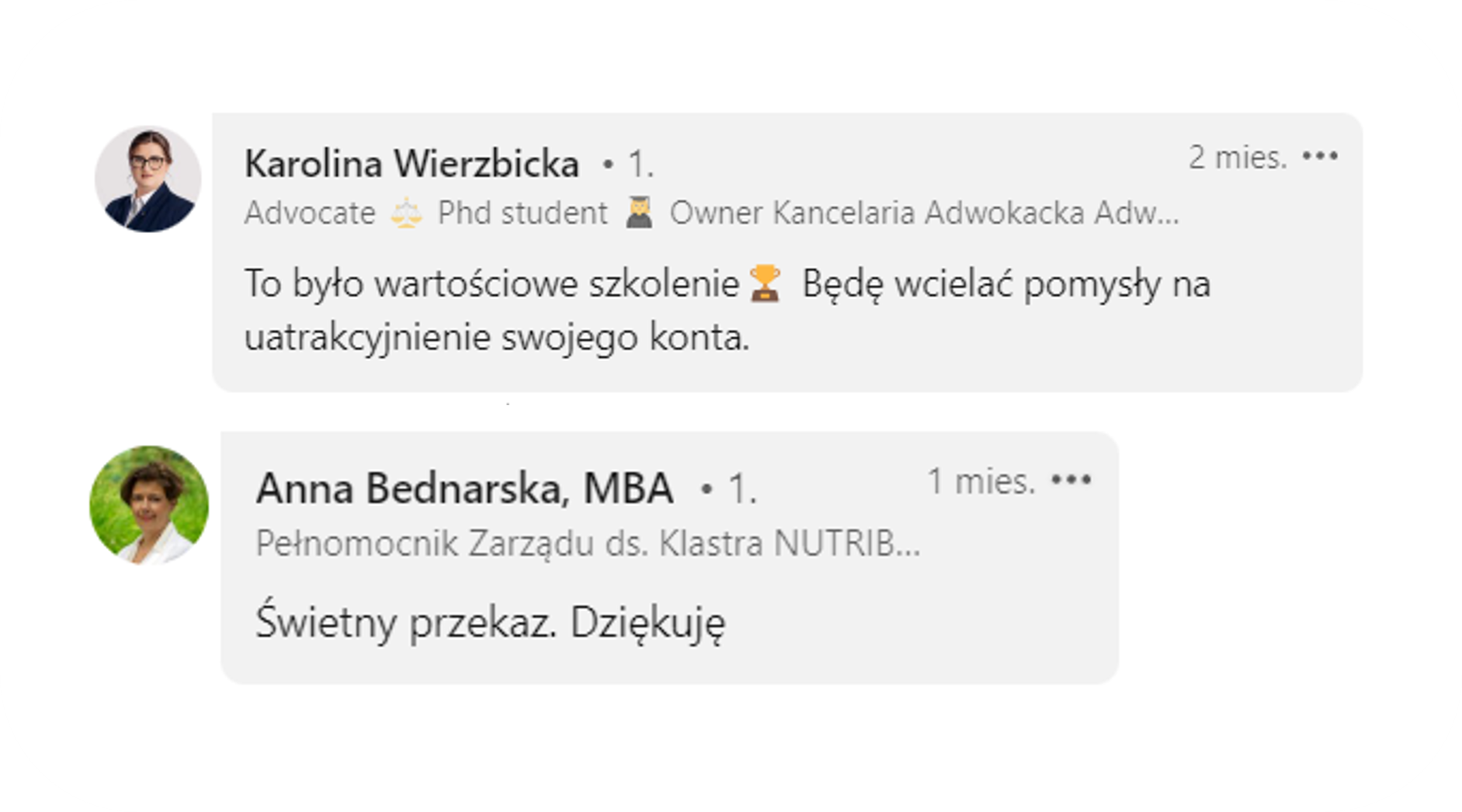Click Anna Bednarska's round profile picture
The image size is (1462, 812).
pos(149,505)
